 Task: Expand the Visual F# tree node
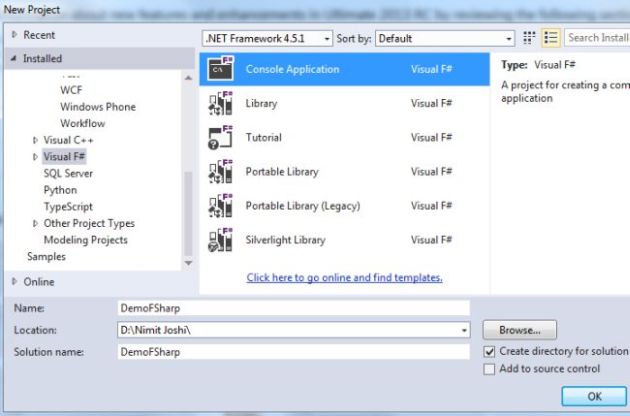(x=35, y=157)
